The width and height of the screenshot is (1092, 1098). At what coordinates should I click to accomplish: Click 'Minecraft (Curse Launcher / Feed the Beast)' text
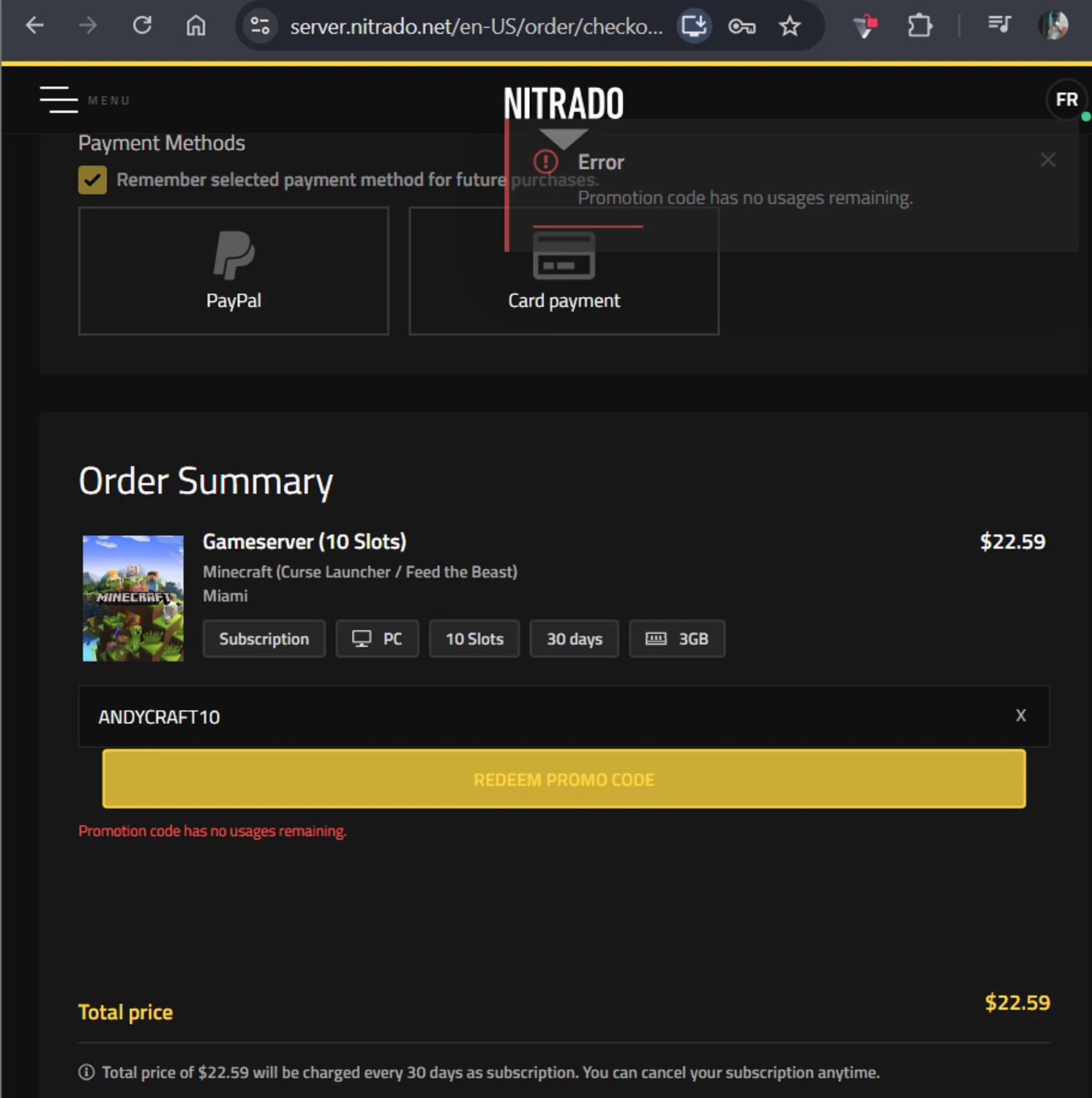click(x=360, y=572)
